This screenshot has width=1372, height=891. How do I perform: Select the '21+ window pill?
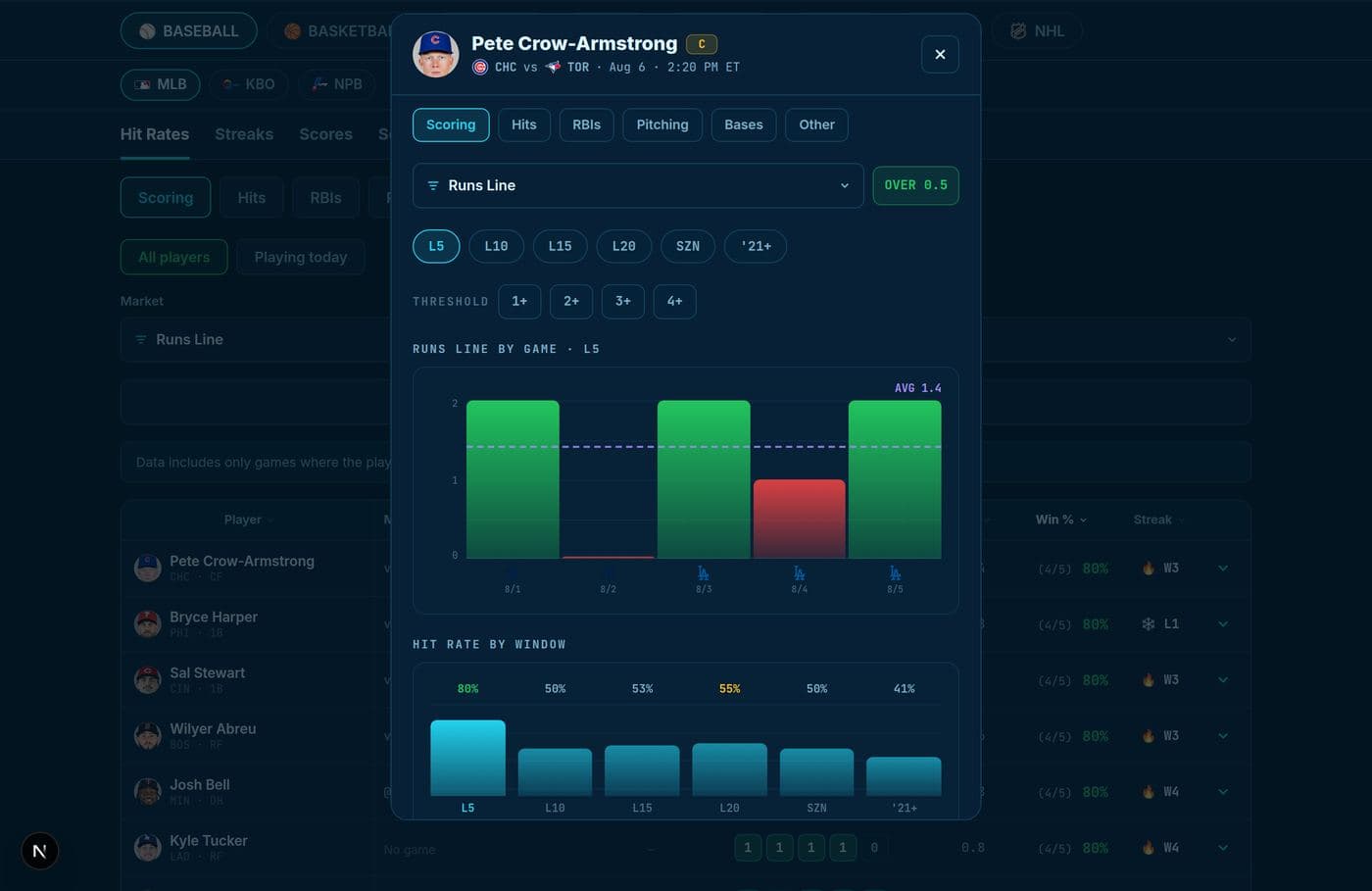(756, 246)
